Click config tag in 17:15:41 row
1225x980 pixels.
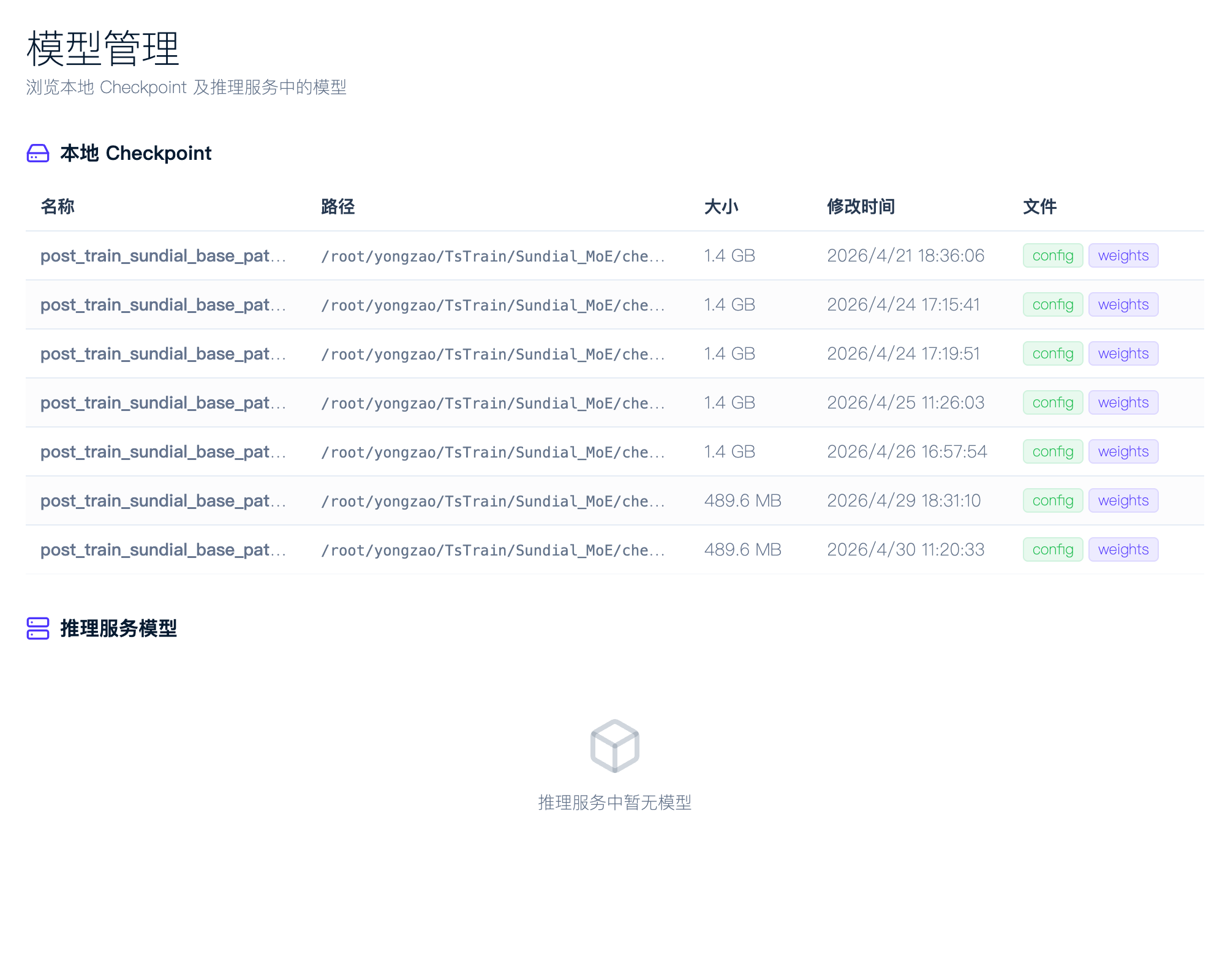[1053, 304]
